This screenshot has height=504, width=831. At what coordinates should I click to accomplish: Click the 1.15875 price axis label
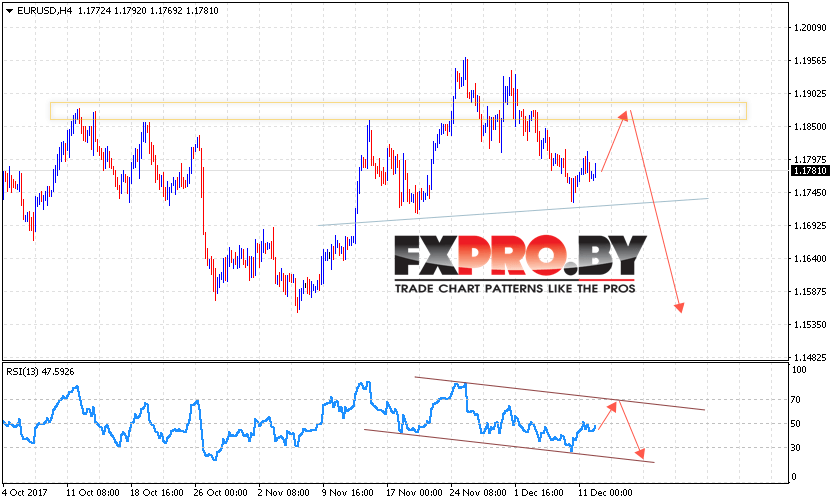[x=810, y=291]
